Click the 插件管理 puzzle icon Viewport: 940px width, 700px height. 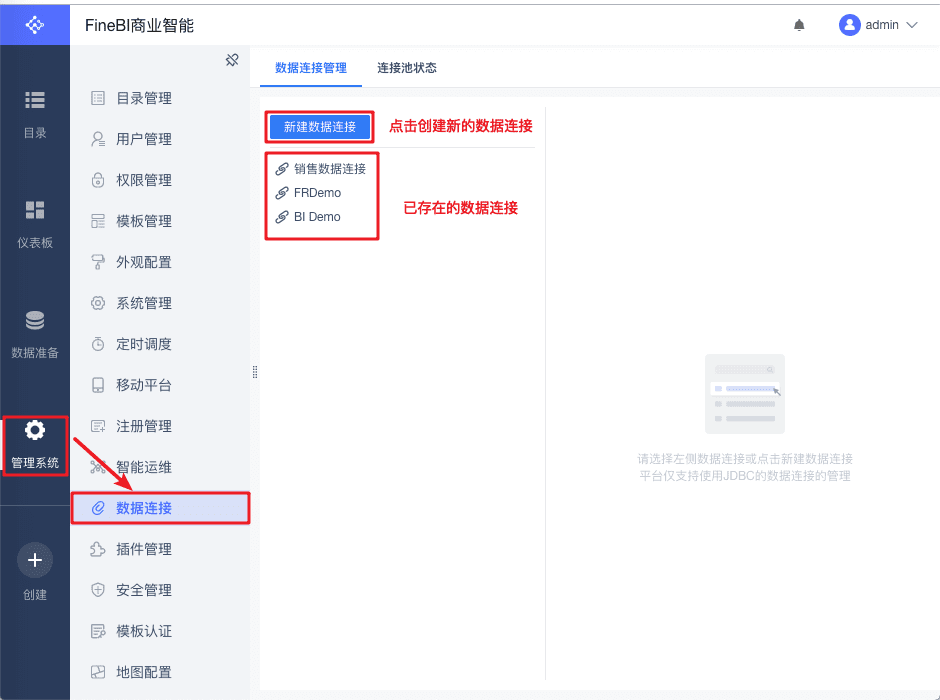tap(98, 549)
